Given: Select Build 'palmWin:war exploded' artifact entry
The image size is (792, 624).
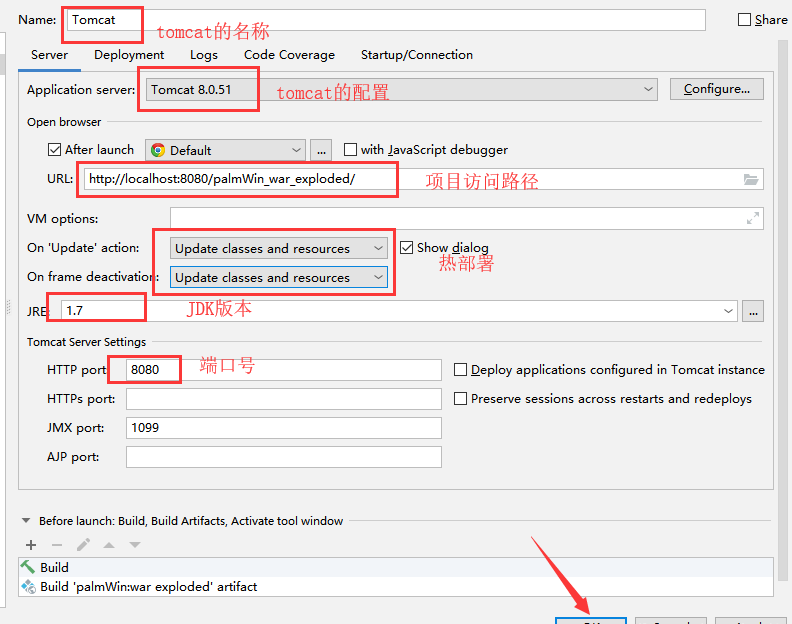Looking at the screenshot, I should coord(395,587).
